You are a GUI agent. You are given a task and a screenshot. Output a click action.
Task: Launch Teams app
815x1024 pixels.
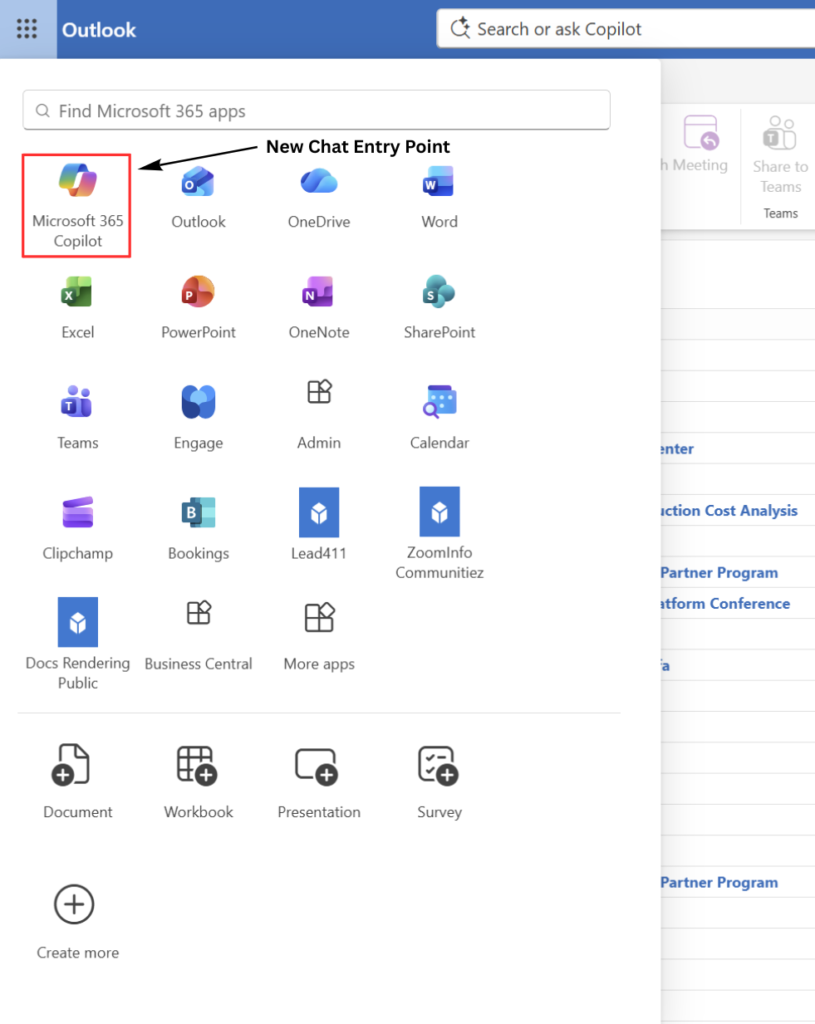coord(77,418)
